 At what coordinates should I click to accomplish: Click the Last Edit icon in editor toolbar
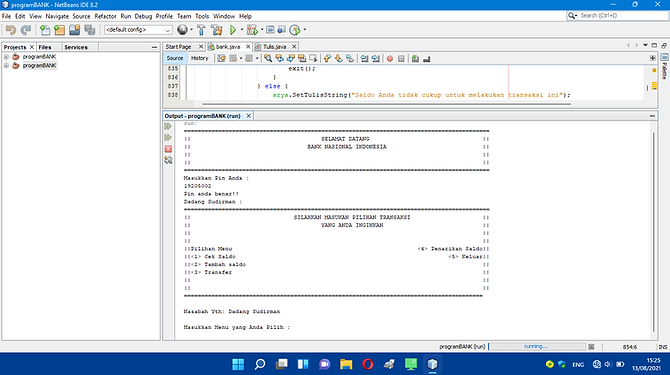[221, 59]
